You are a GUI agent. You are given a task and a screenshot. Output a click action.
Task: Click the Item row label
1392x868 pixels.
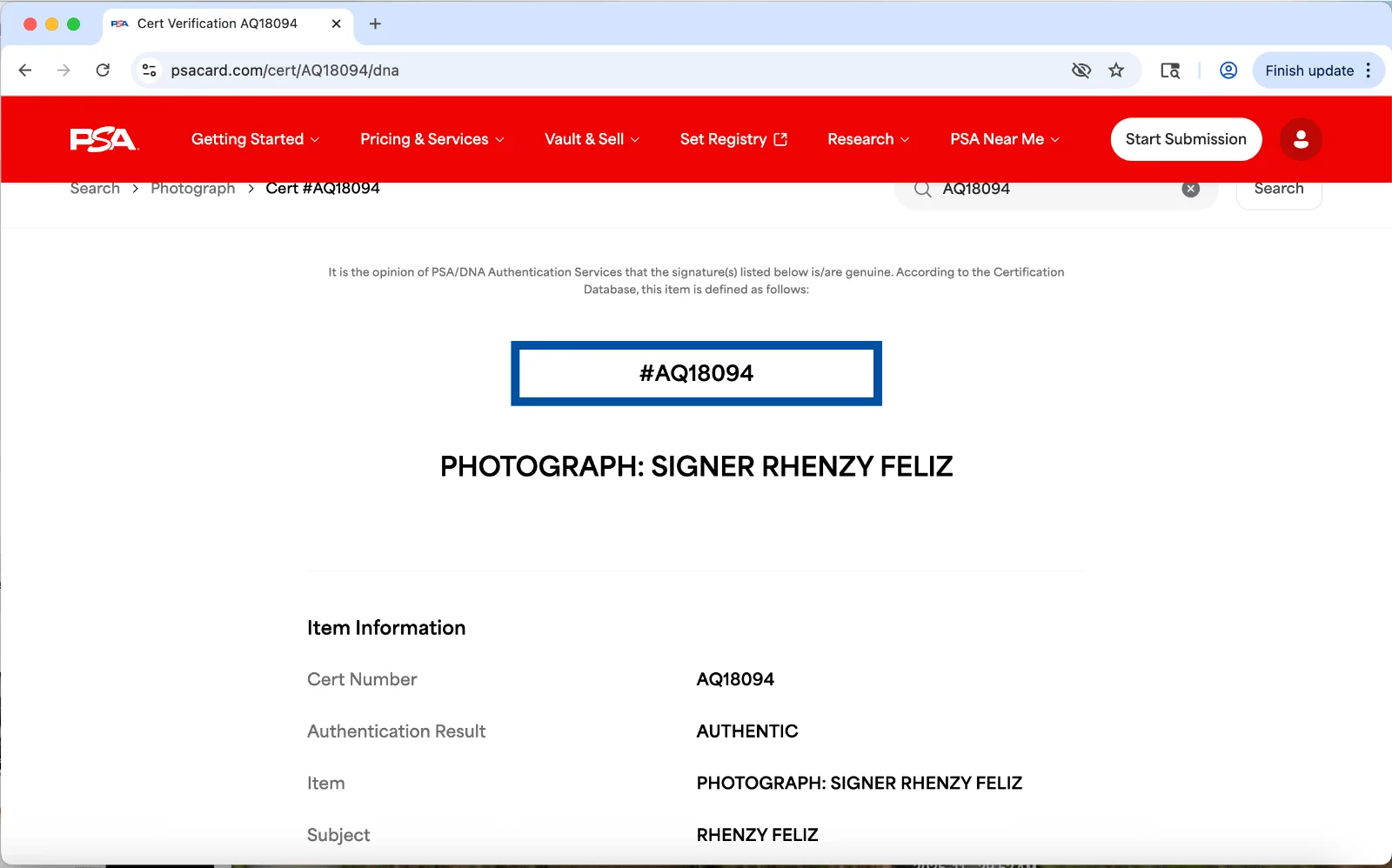(325, 784)
